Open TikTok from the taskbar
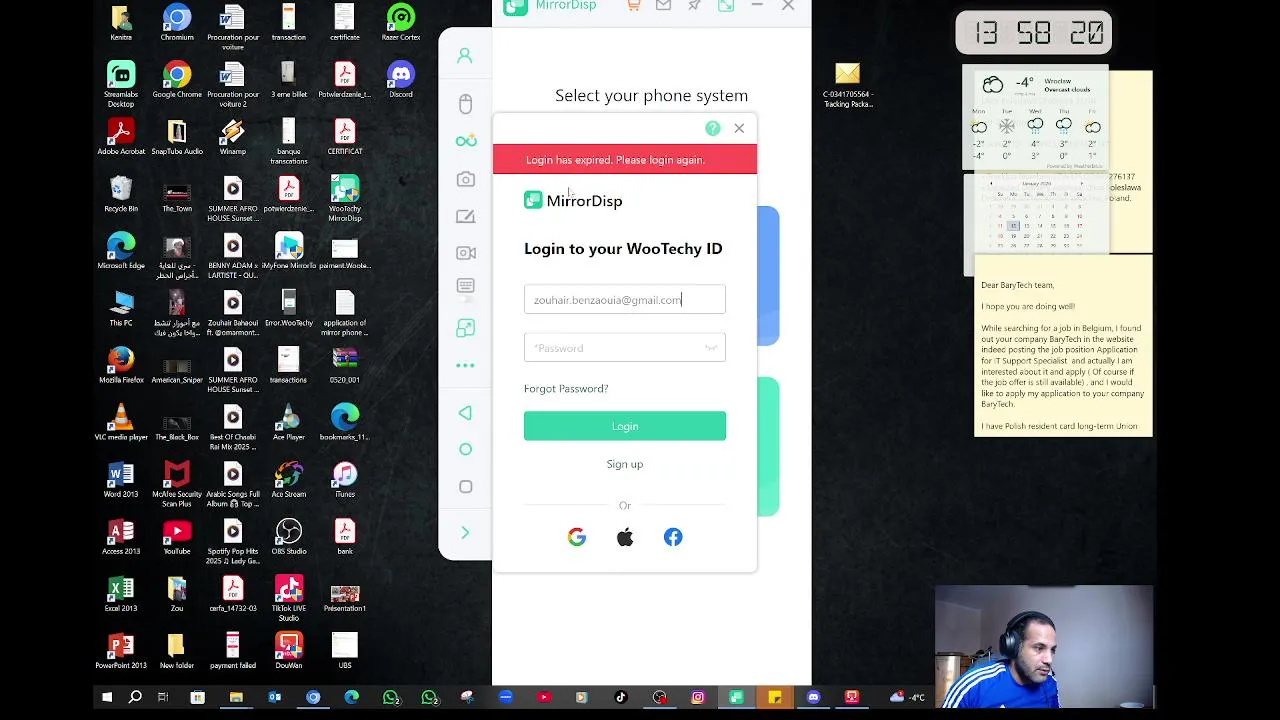The width and height of the screenshot is (1280, 720). 621,697
